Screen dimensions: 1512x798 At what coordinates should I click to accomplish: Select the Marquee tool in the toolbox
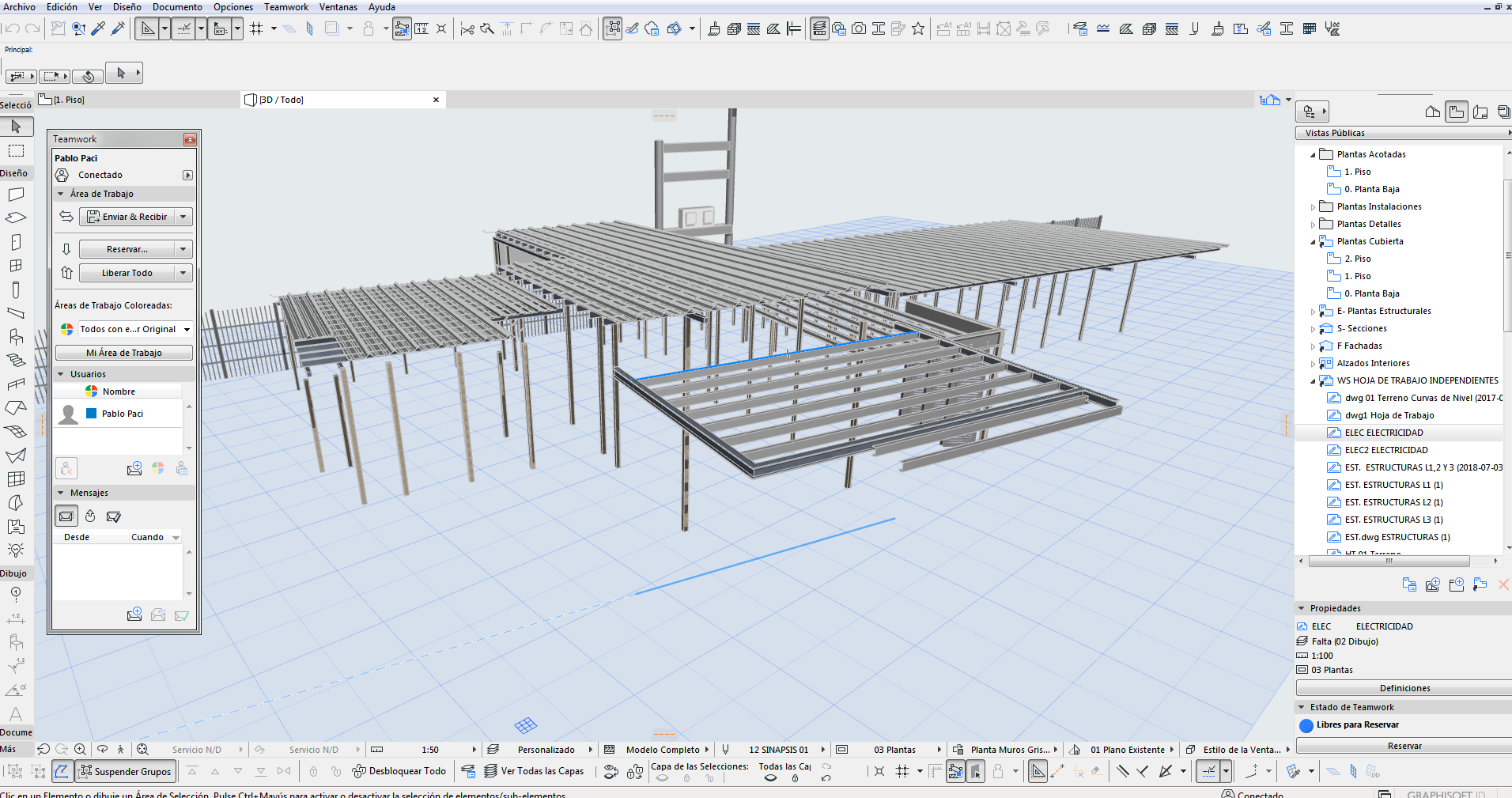(16, 151)
